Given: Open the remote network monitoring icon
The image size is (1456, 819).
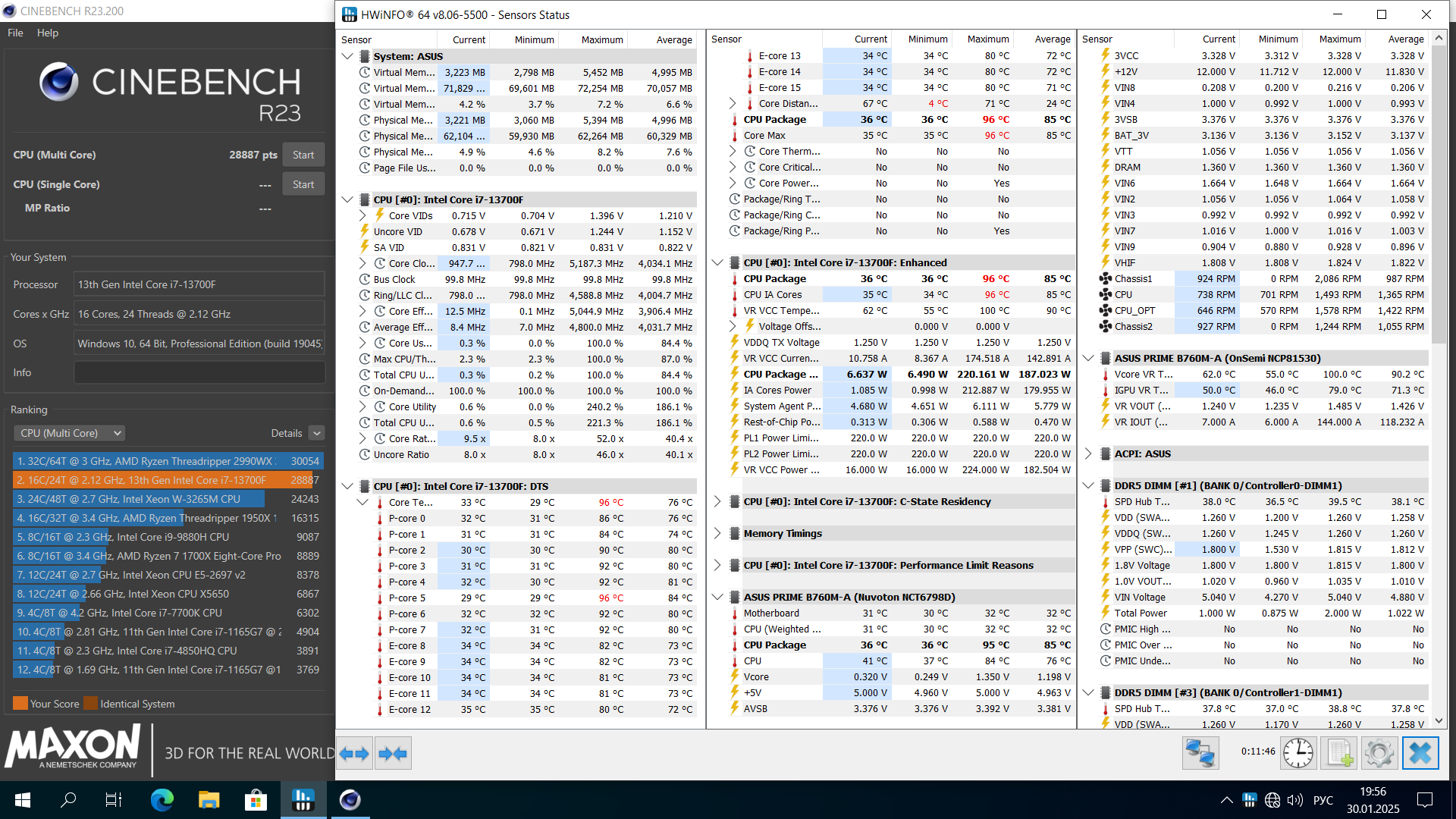Looking at the screenshot, I should click(x=1200, y=754).
